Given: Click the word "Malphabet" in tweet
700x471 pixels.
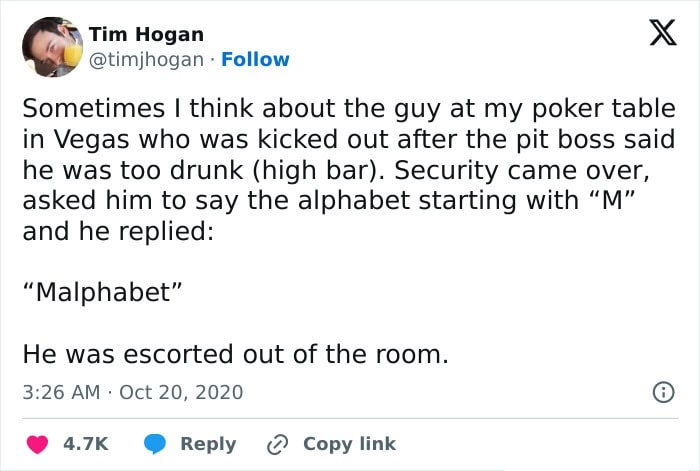Looking at the screenshot, I should pos(103,293).
